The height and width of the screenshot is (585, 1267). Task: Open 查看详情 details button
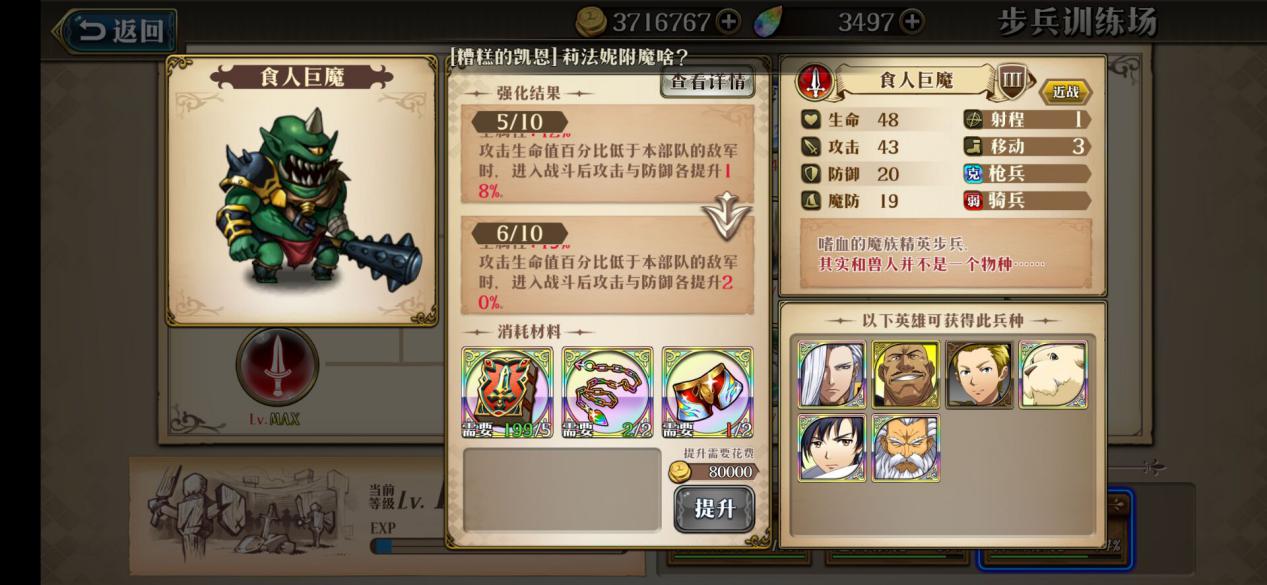pyautogui.click(x=707, y=82)
